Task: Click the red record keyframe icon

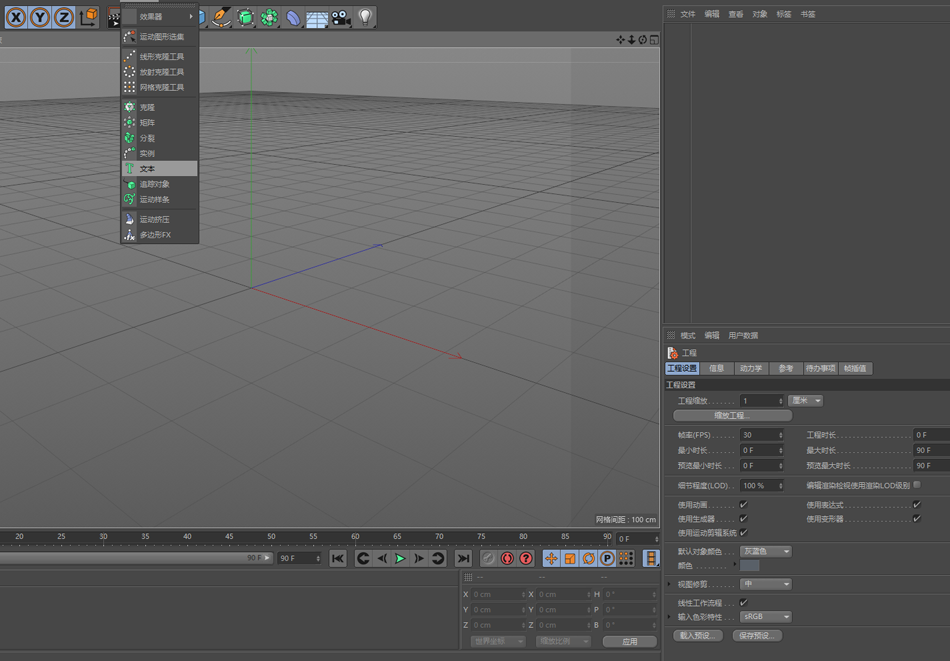Action: pos(508,559)
